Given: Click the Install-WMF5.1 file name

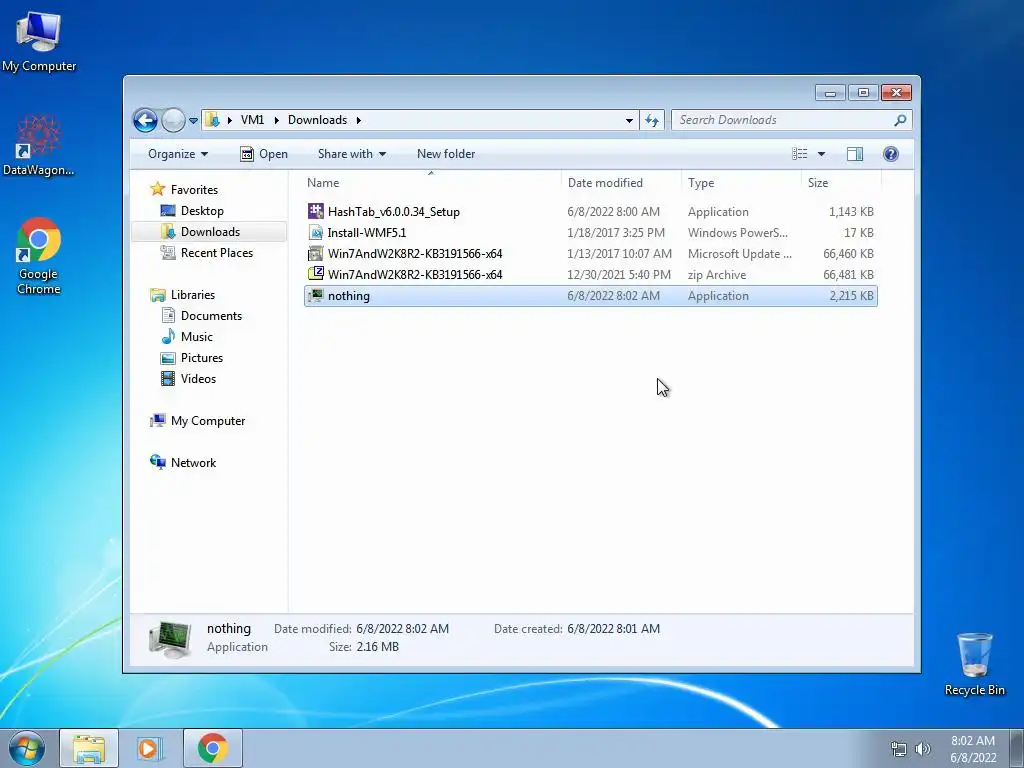Looking at the screenshot, I should (366, 232).
